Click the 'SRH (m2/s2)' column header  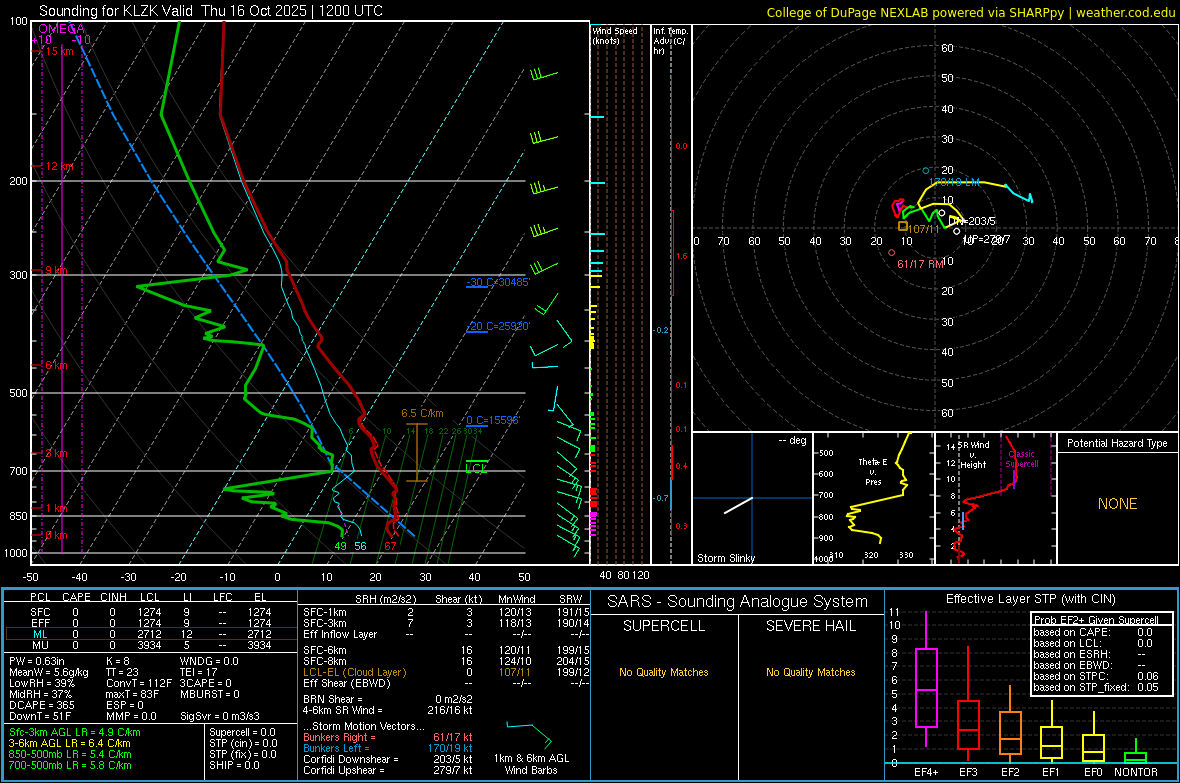[385, 599]
